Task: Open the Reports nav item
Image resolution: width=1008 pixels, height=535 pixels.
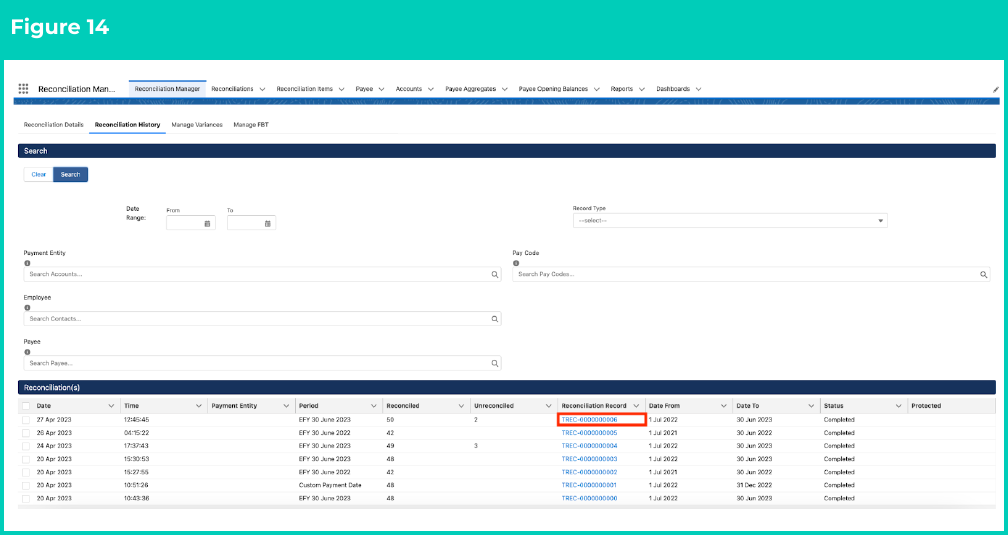Action: tap(622, 89)
